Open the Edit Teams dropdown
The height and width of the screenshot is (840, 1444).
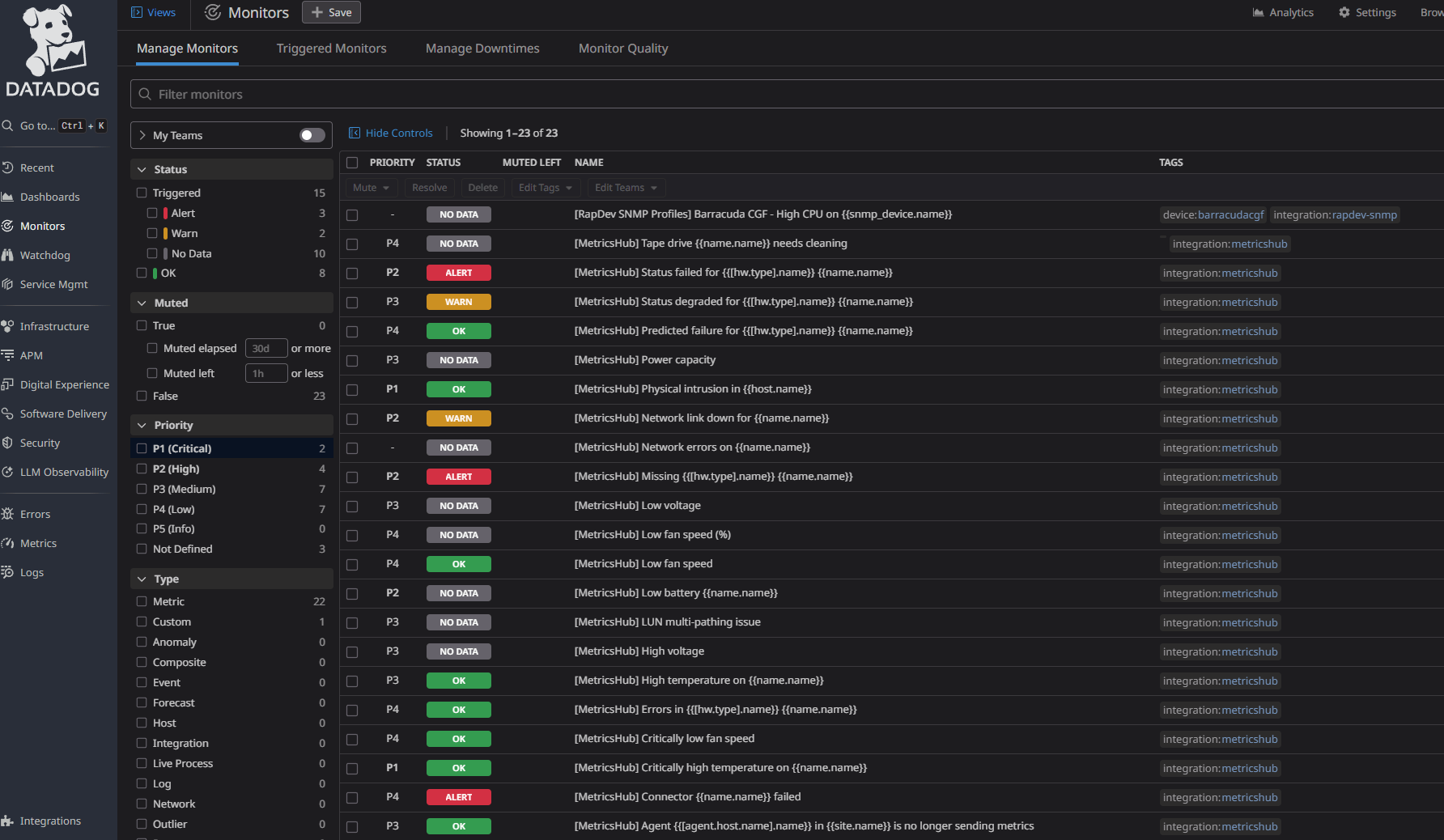tap(626, 188)
